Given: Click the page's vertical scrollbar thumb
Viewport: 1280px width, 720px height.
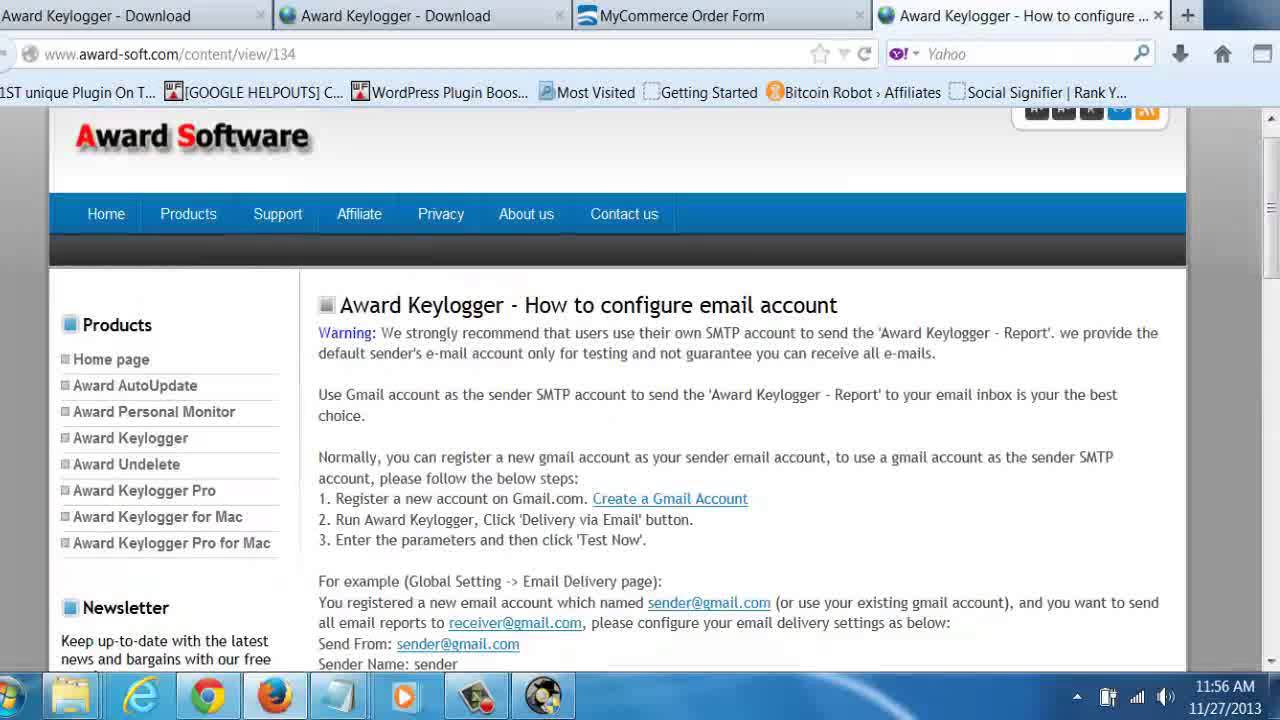Looking at the screenshot, I should [1271, 207].
